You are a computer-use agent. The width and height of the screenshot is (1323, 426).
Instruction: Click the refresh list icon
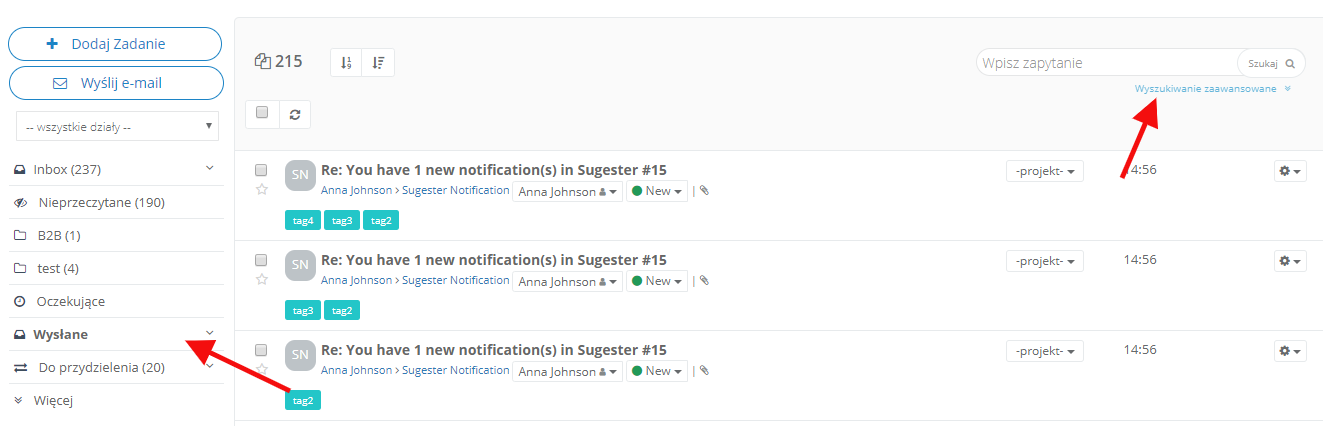click(295, 114)
